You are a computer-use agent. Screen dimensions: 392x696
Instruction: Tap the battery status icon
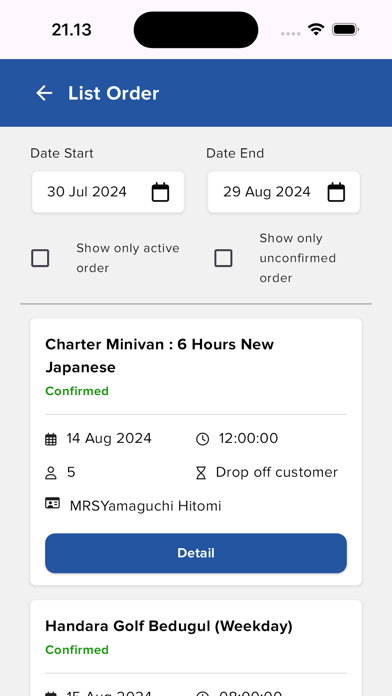tap(345, 30)
